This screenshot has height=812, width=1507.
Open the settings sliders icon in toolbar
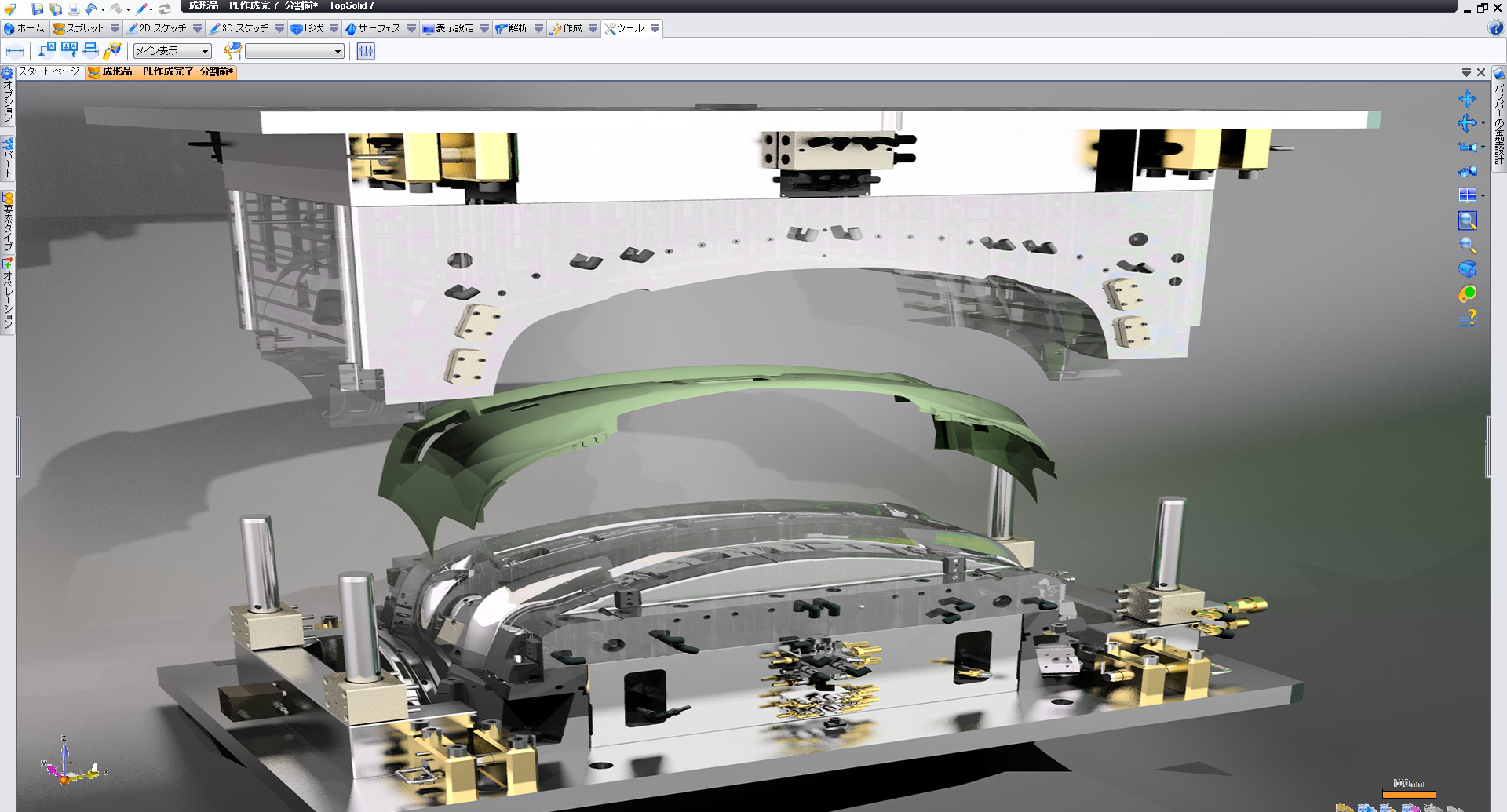click(366, 51)
